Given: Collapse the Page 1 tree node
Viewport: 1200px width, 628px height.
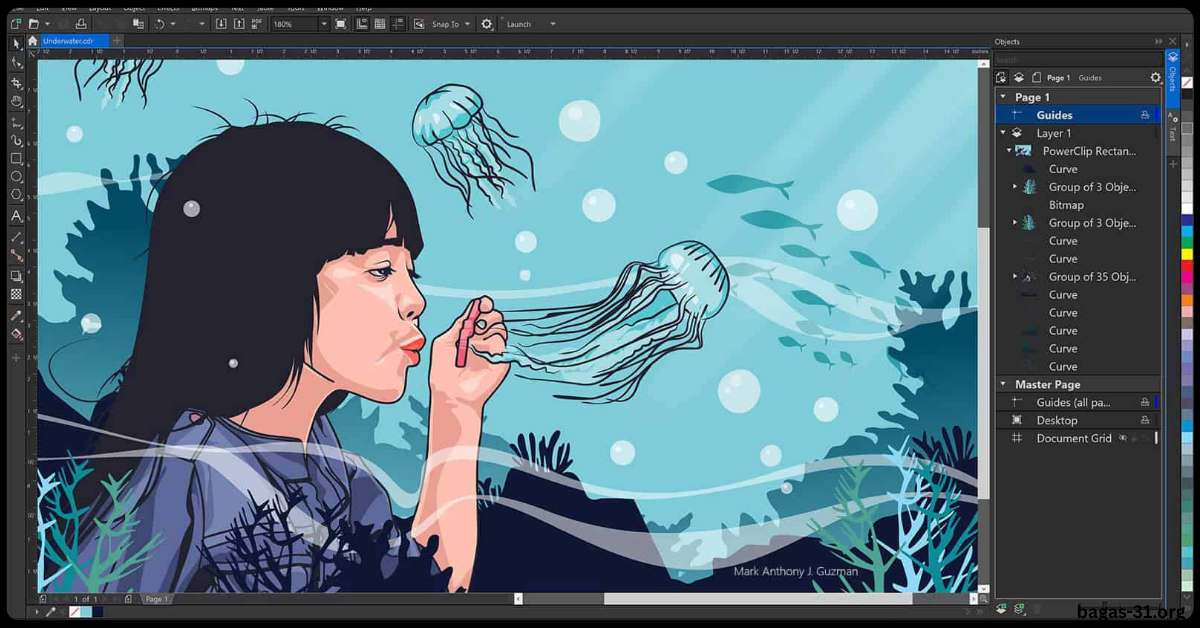Looking at the screenshot, I should [x=1003, y=97].
